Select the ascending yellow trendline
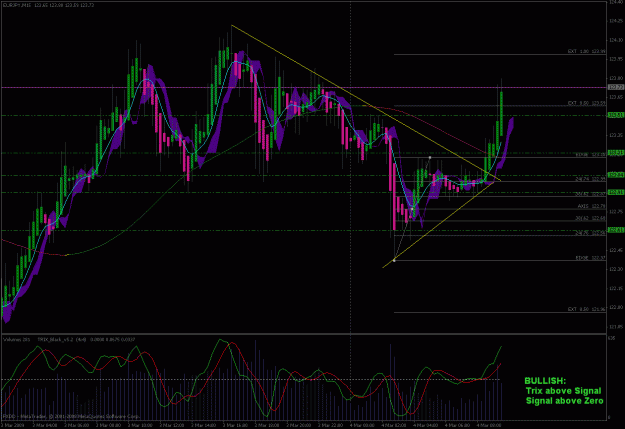 (438, 225)
